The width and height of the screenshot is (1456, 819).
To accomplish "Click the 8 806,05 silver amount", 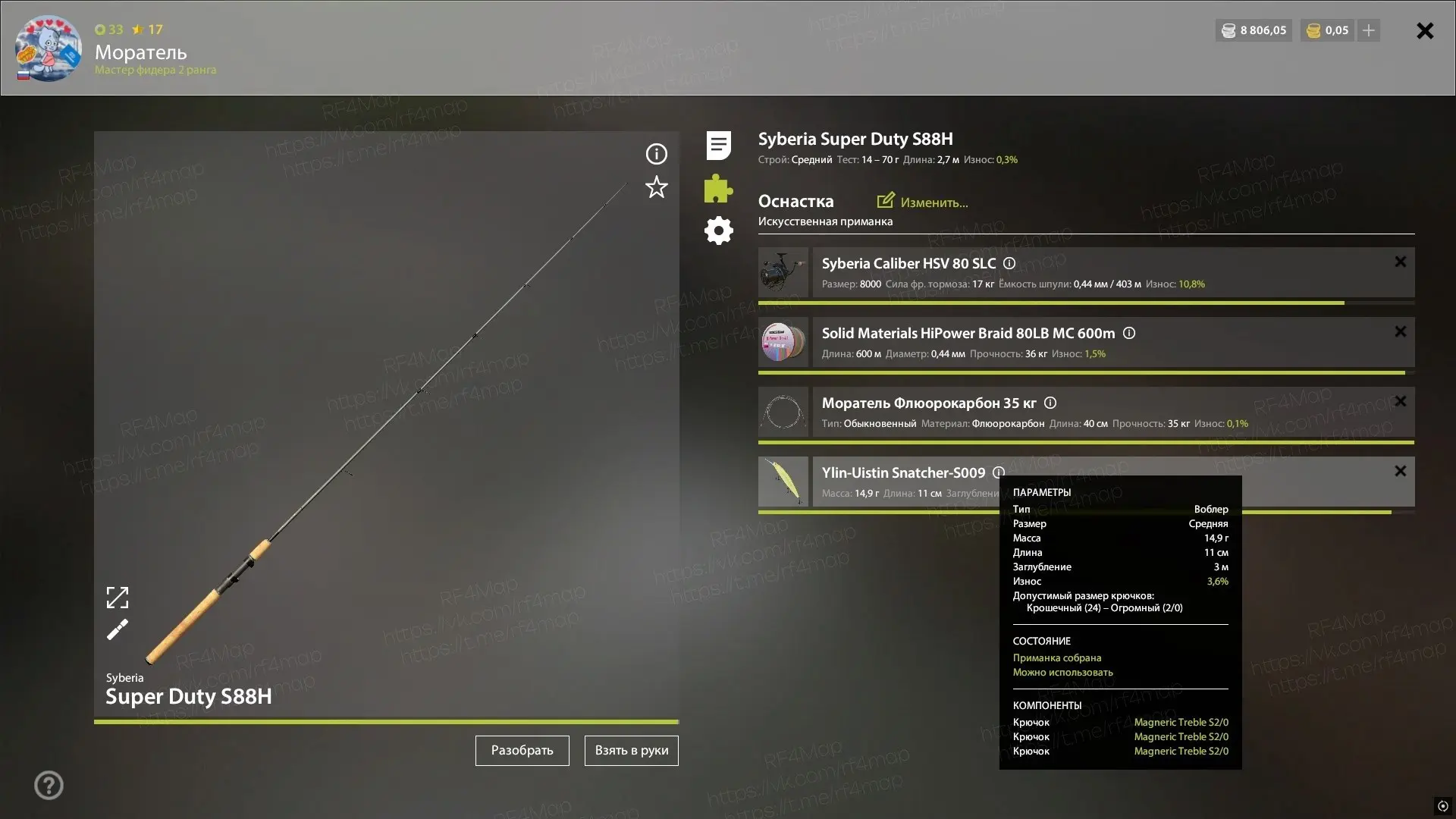I will [1263, 30].
